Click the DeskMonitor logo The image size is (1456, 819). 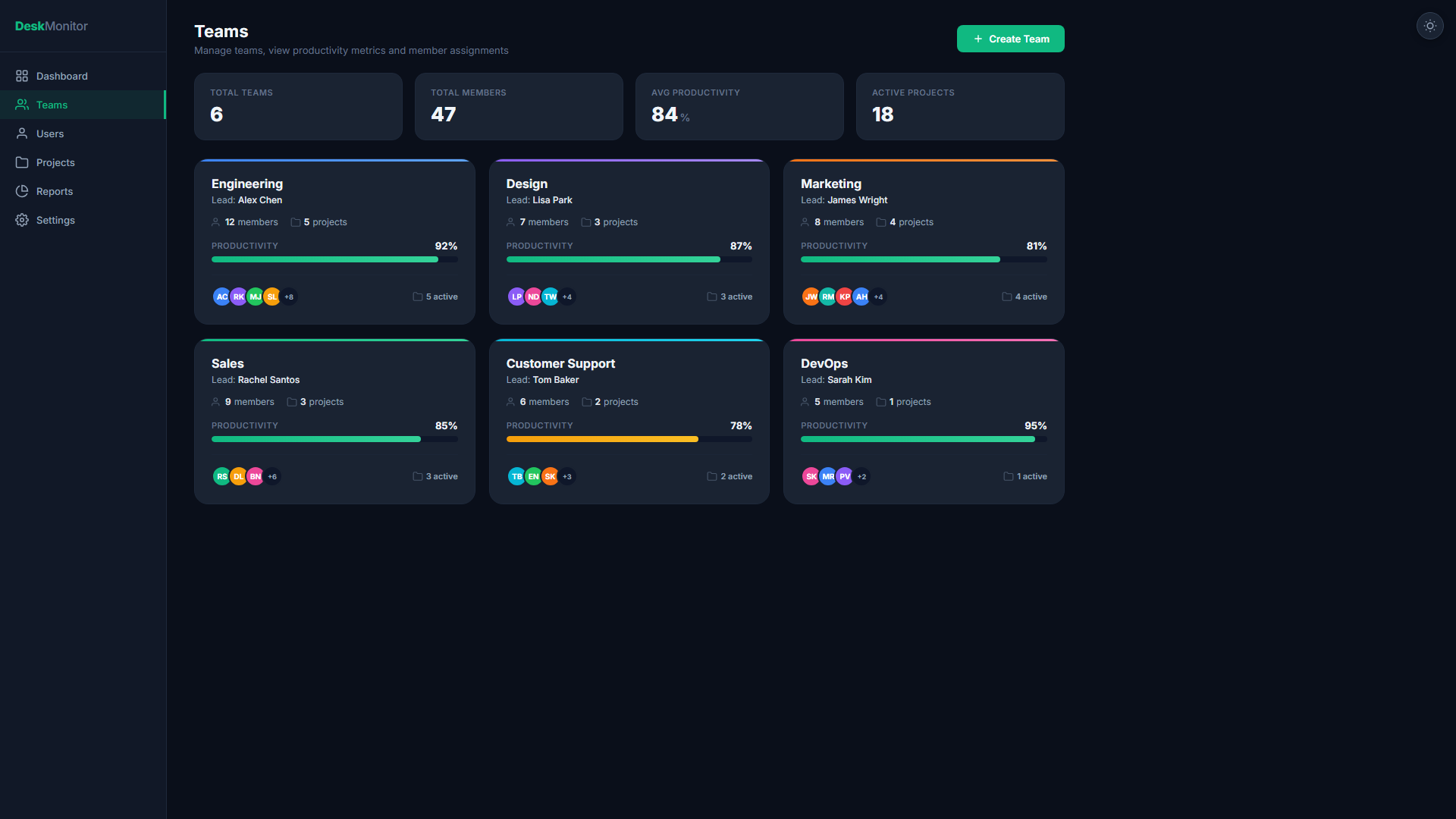pos(52,26)
